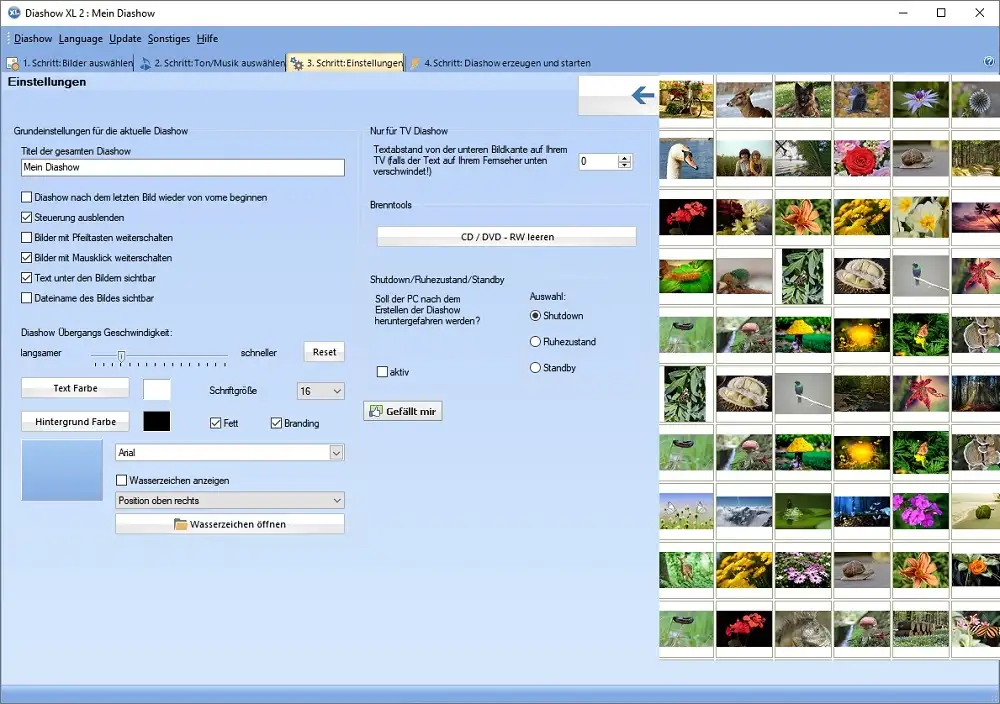Click the music note icon of step 2
This screenshot has height=704, width=1000.
coord(145,63)
